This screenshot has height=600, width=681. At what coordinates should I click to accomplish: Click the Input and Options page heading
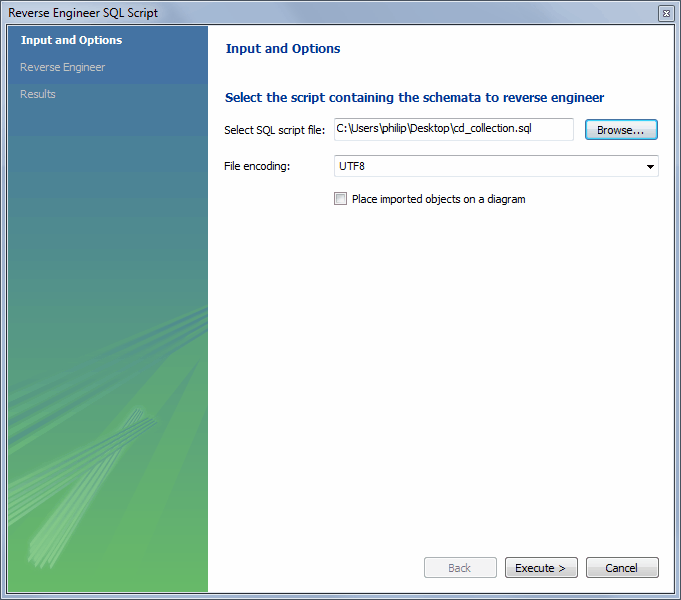click(x=283, y=48)
